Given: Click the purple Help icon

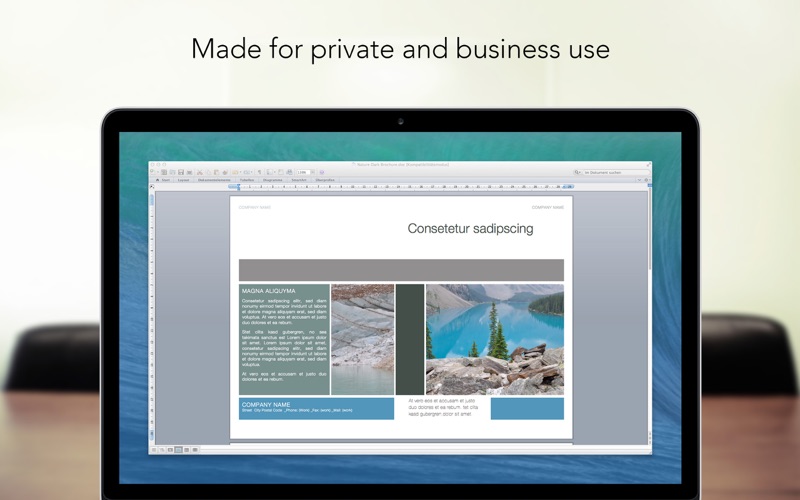Looking at the screenshot, I should click(x=322, y=172).
